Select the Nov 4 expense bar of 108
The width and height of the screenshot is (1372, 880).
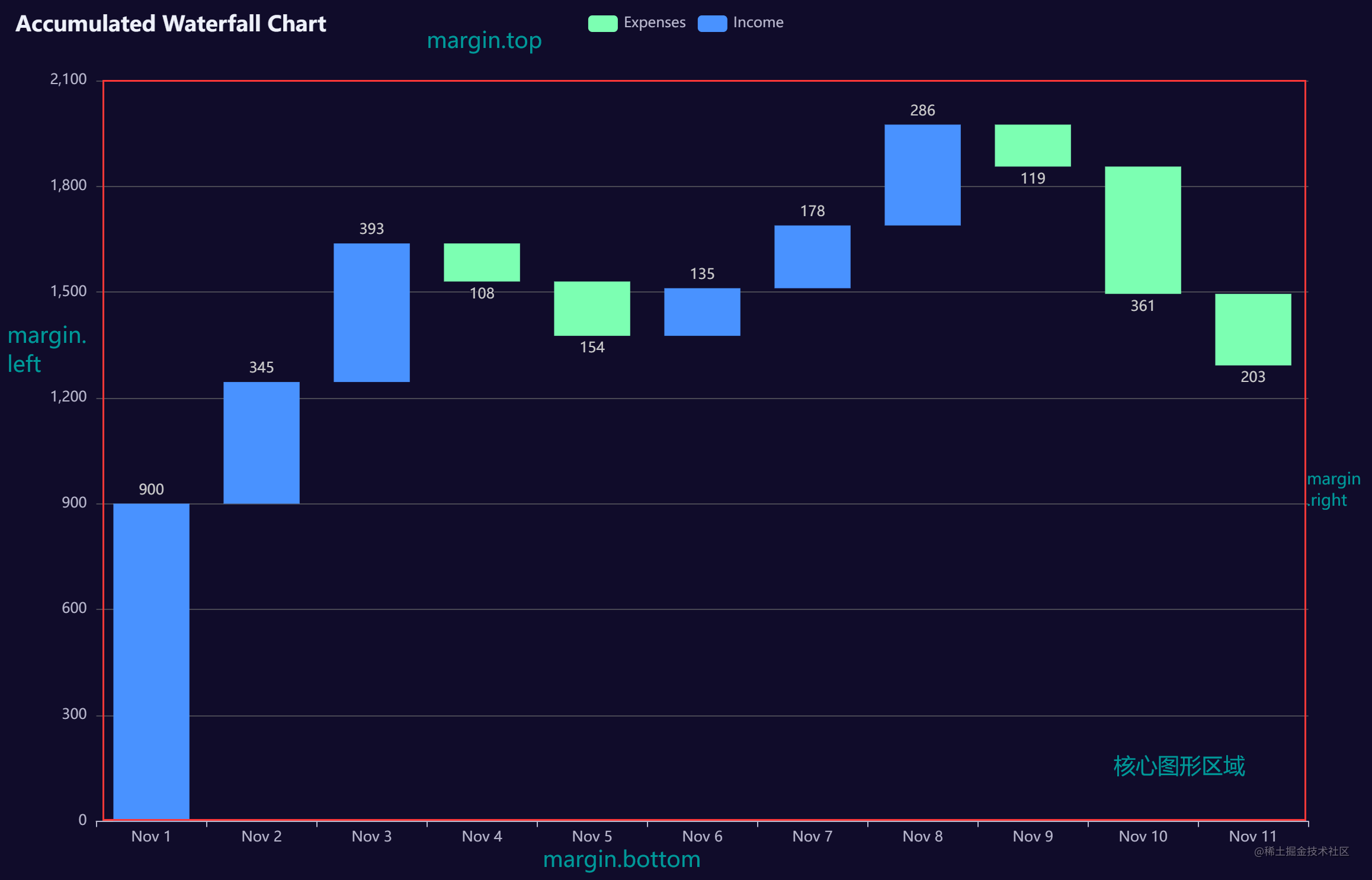click(482, 262)
